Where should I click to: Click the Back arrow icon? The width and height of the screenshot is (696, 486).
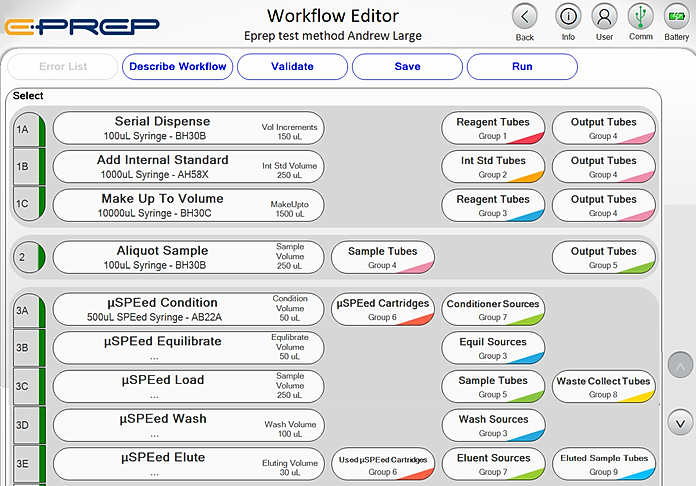coord(525,17)
